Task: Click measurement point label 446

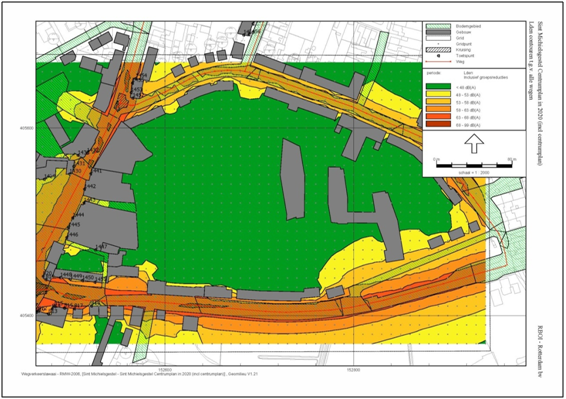Action: pyautogui.click(x=73, y=235)
